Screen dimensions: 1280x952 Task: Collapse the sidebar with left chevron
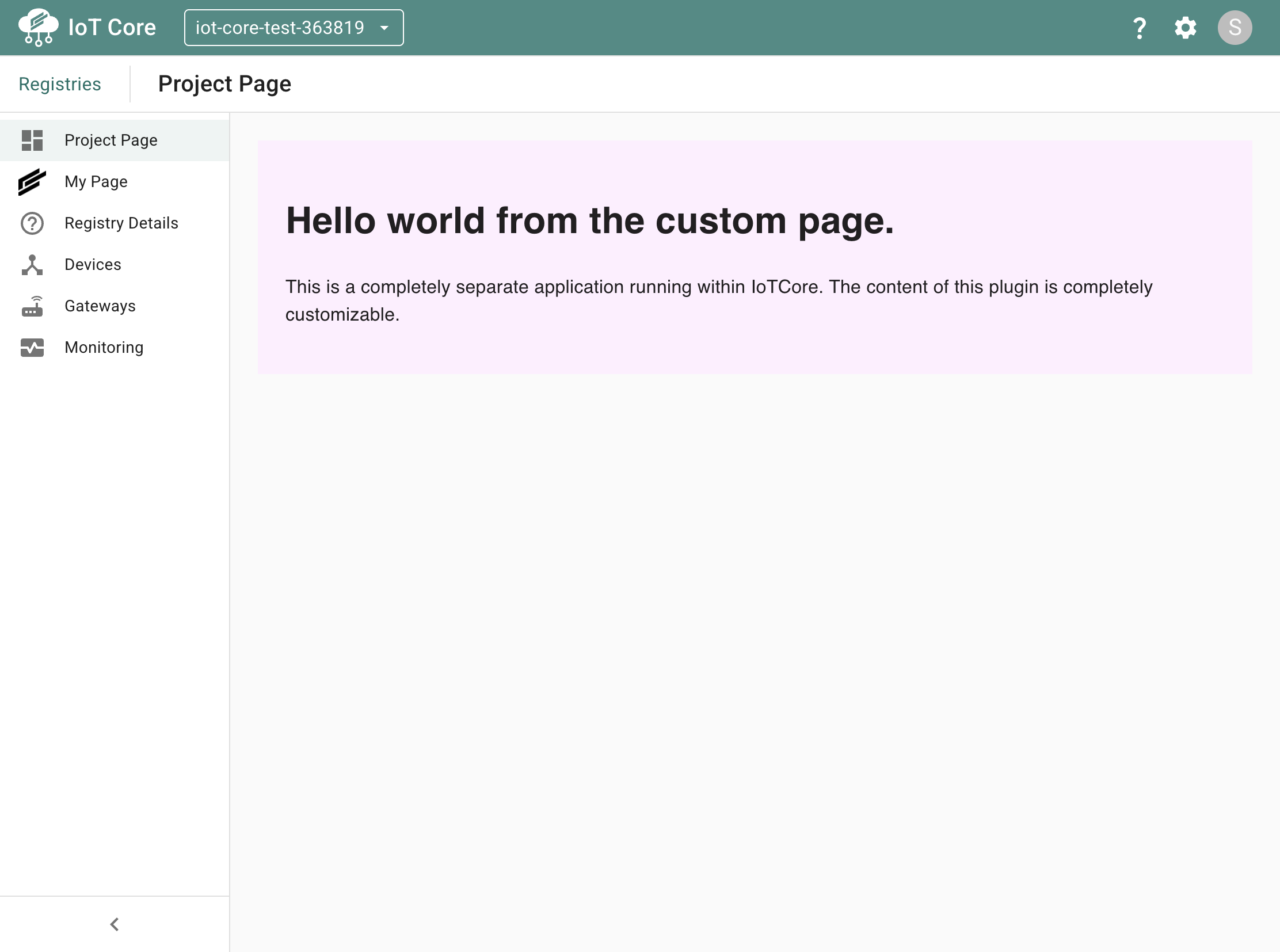115,924
